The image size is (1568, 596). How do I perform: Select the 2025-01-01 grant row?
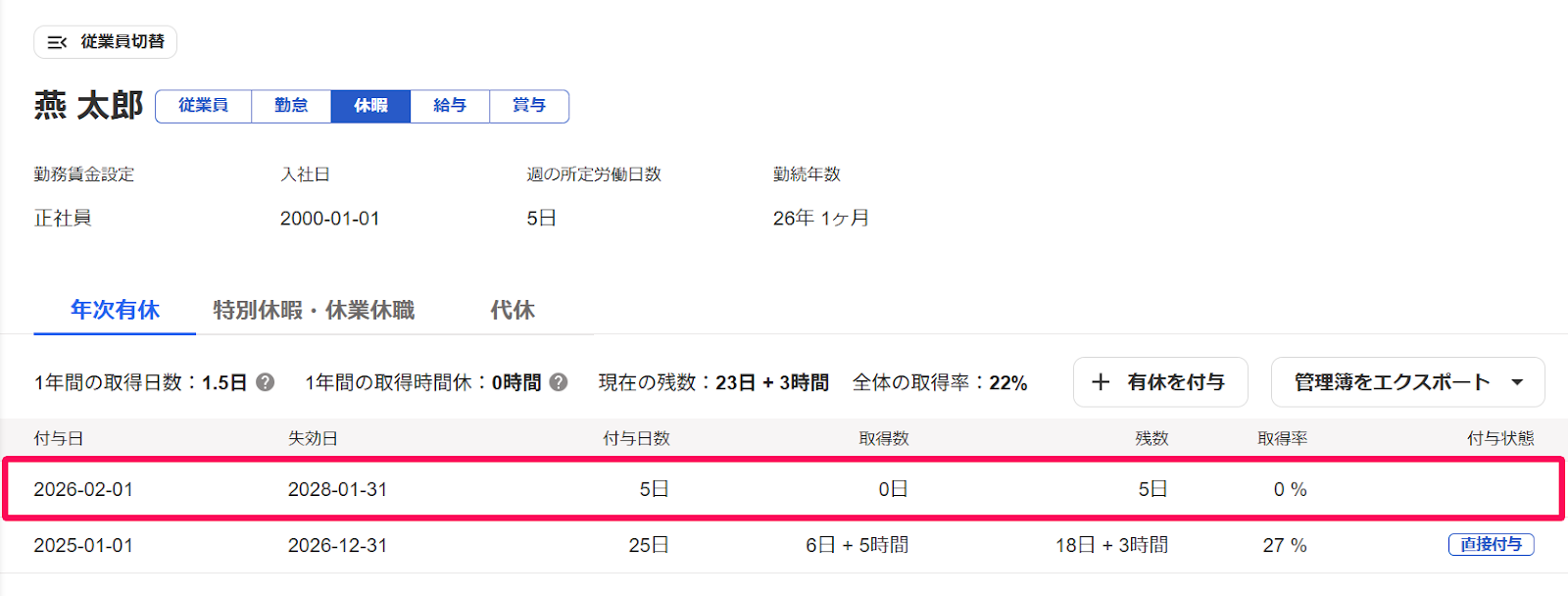click(x=784, y=545)
